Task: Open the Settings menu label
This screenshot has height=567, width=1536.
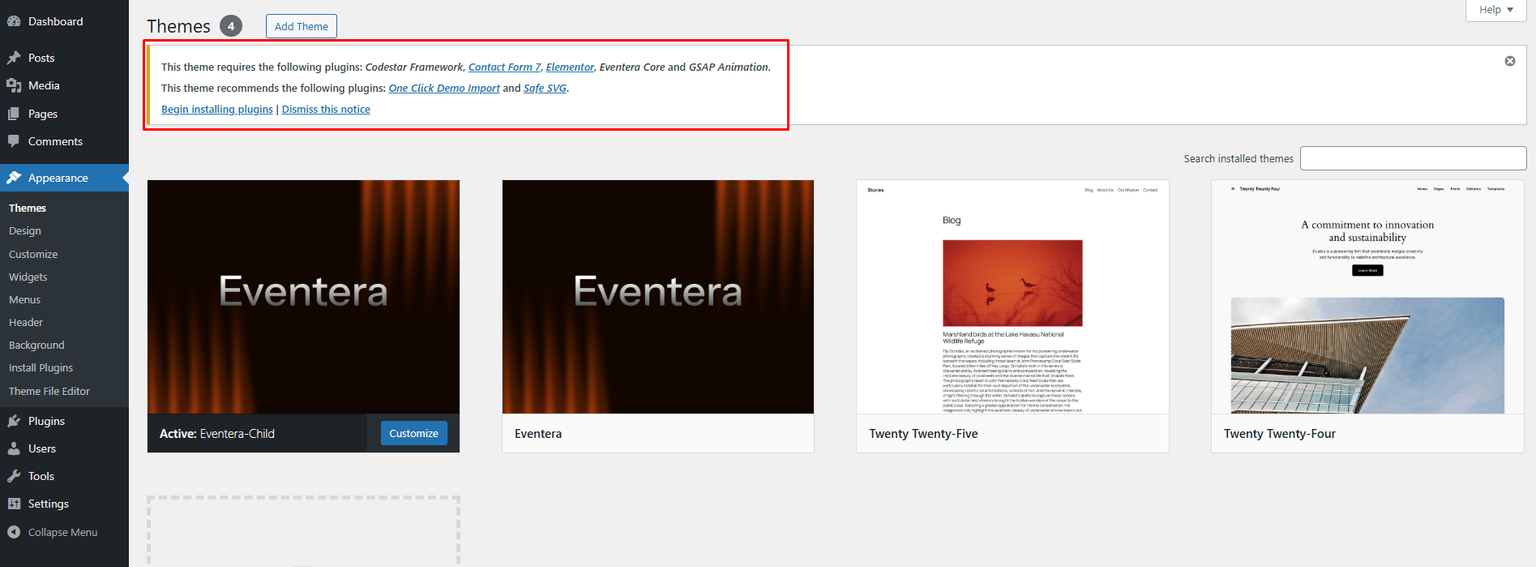Action: [x=48, y=504]
